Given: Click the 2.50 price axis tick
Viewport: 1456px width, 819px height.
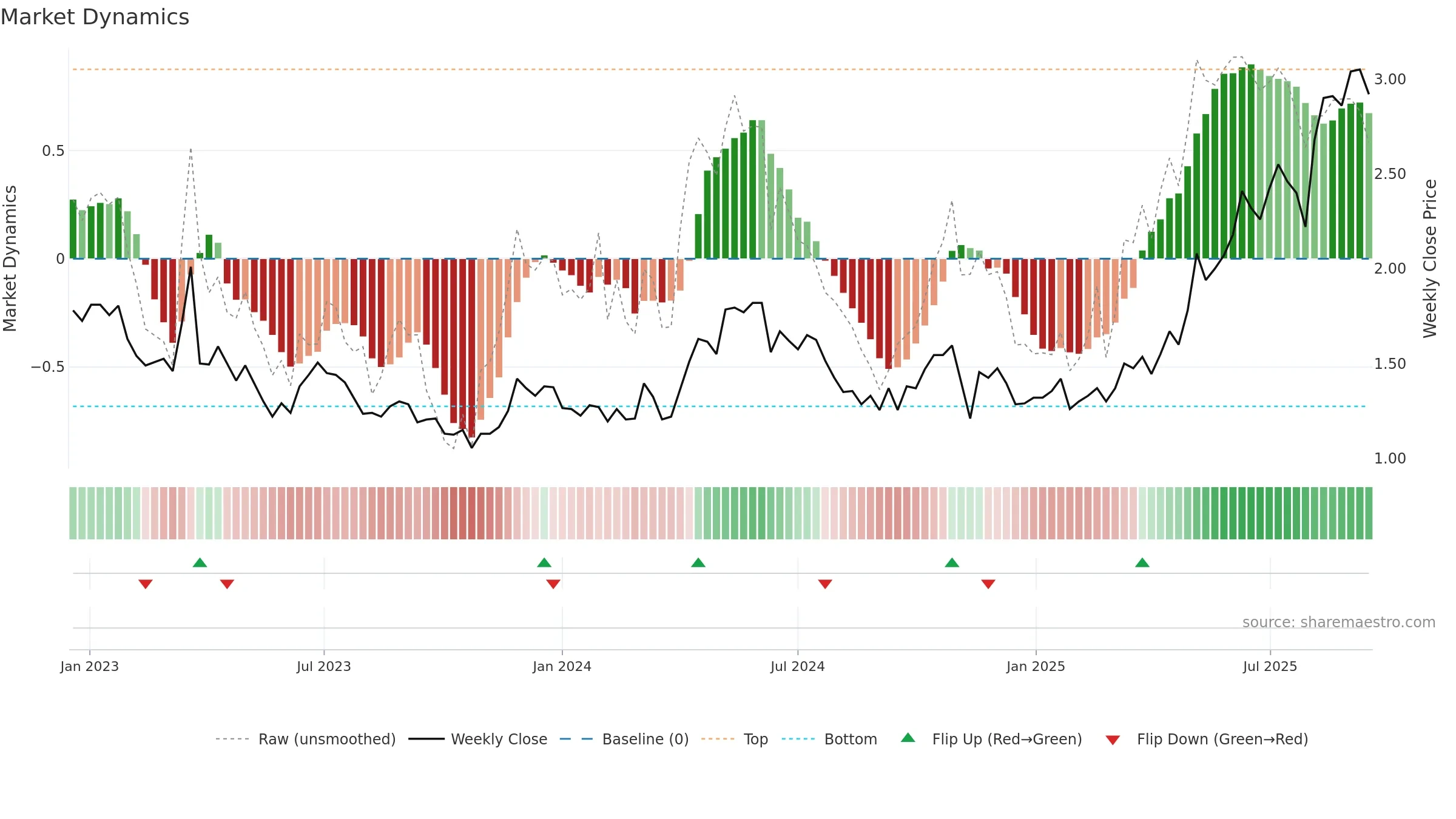Looking at the screenshot, I should 1390,174.
